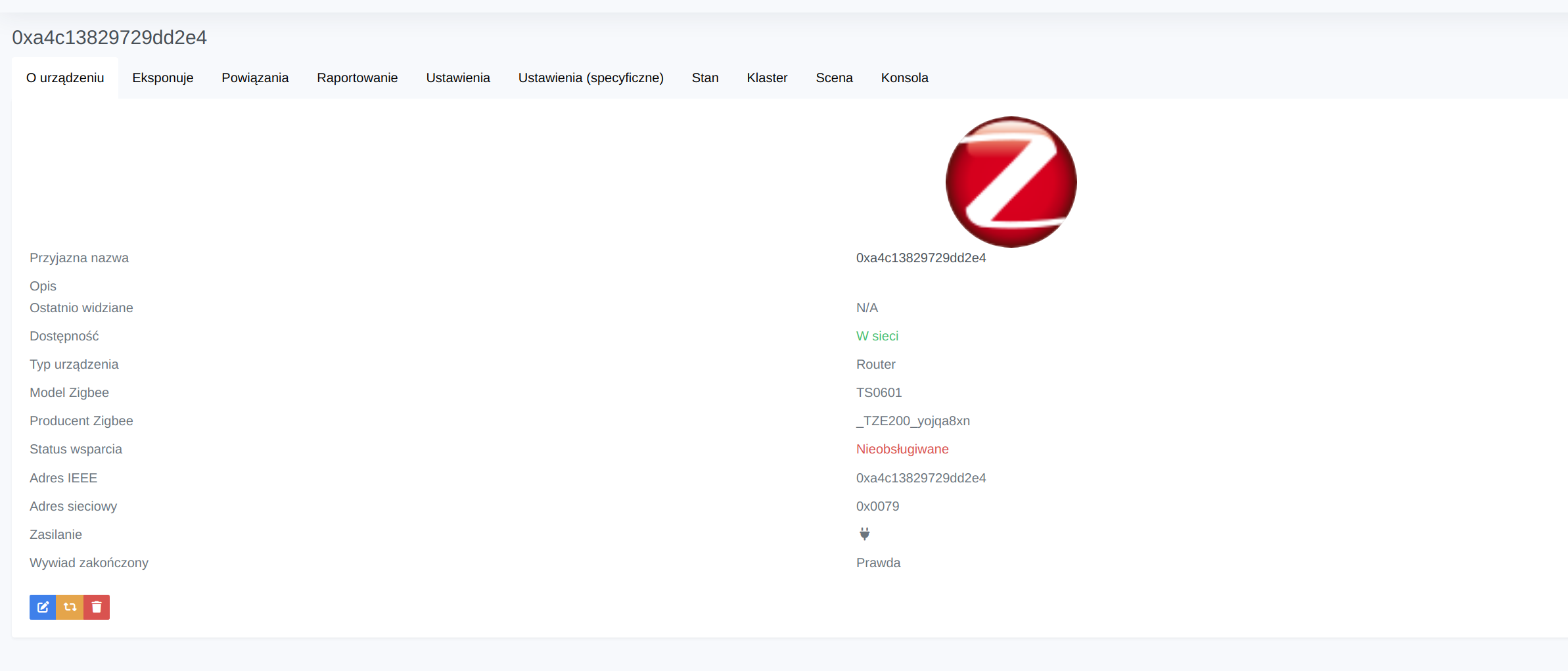Click the blue edit friendly name pencil icon

pos(43,607)
